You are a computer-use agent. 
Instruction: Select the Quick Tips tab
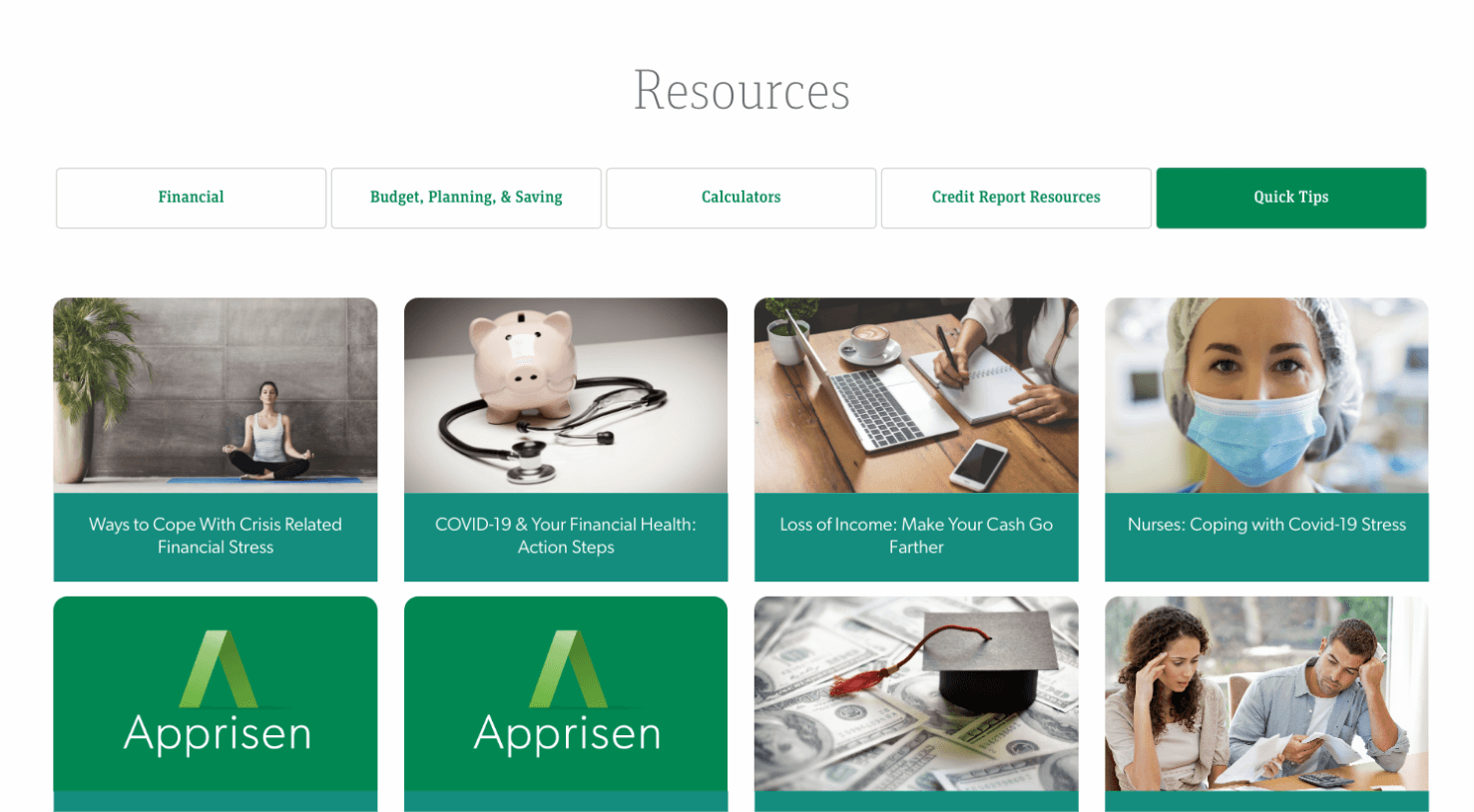click(1291, 198)
